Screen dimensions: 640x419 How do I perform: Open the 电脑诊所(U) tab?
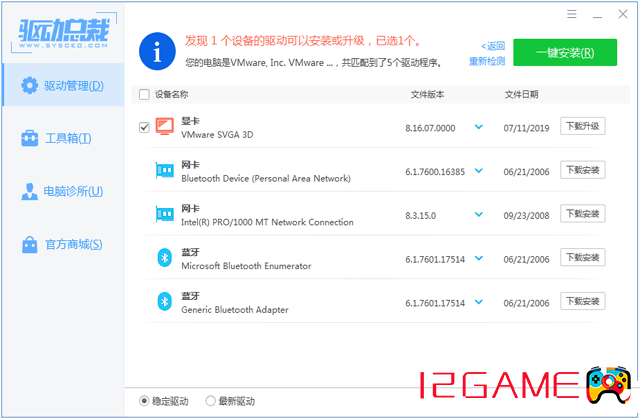(x=63, y=191)
